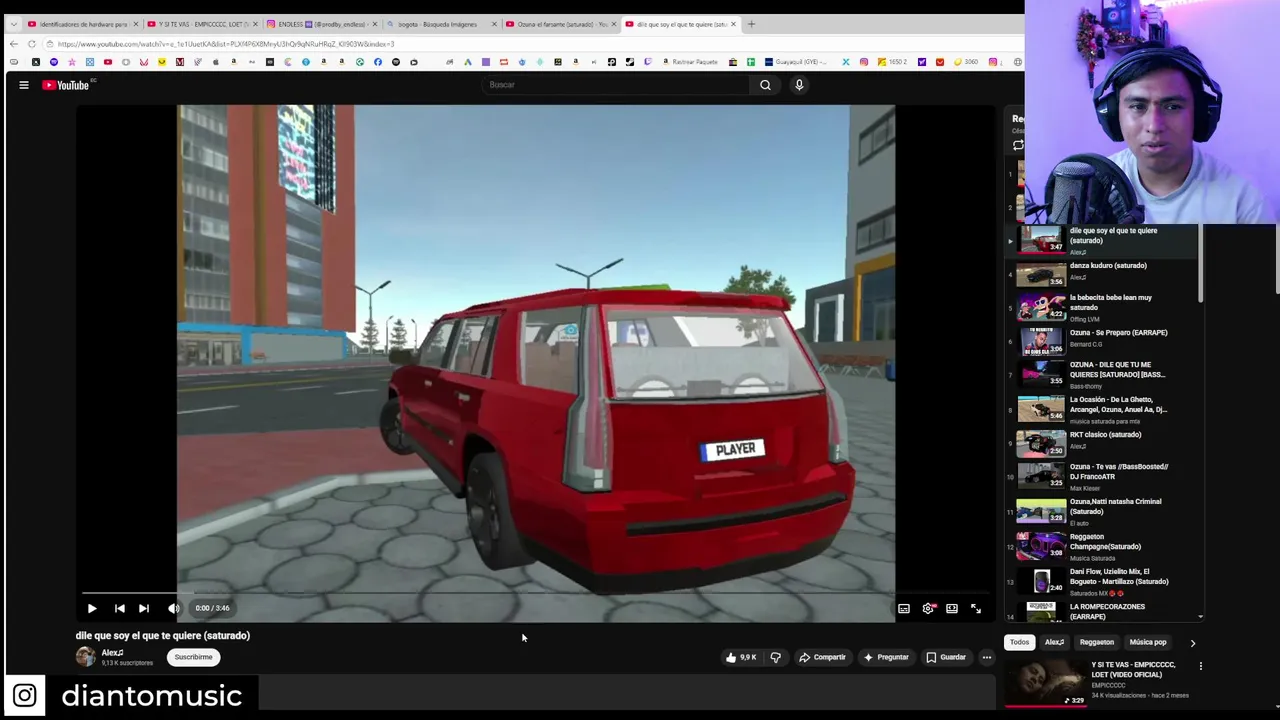1280x720 pixels.
Task: Open la bebecita bebe lean muy saturado
Action: click(1110, 302)
